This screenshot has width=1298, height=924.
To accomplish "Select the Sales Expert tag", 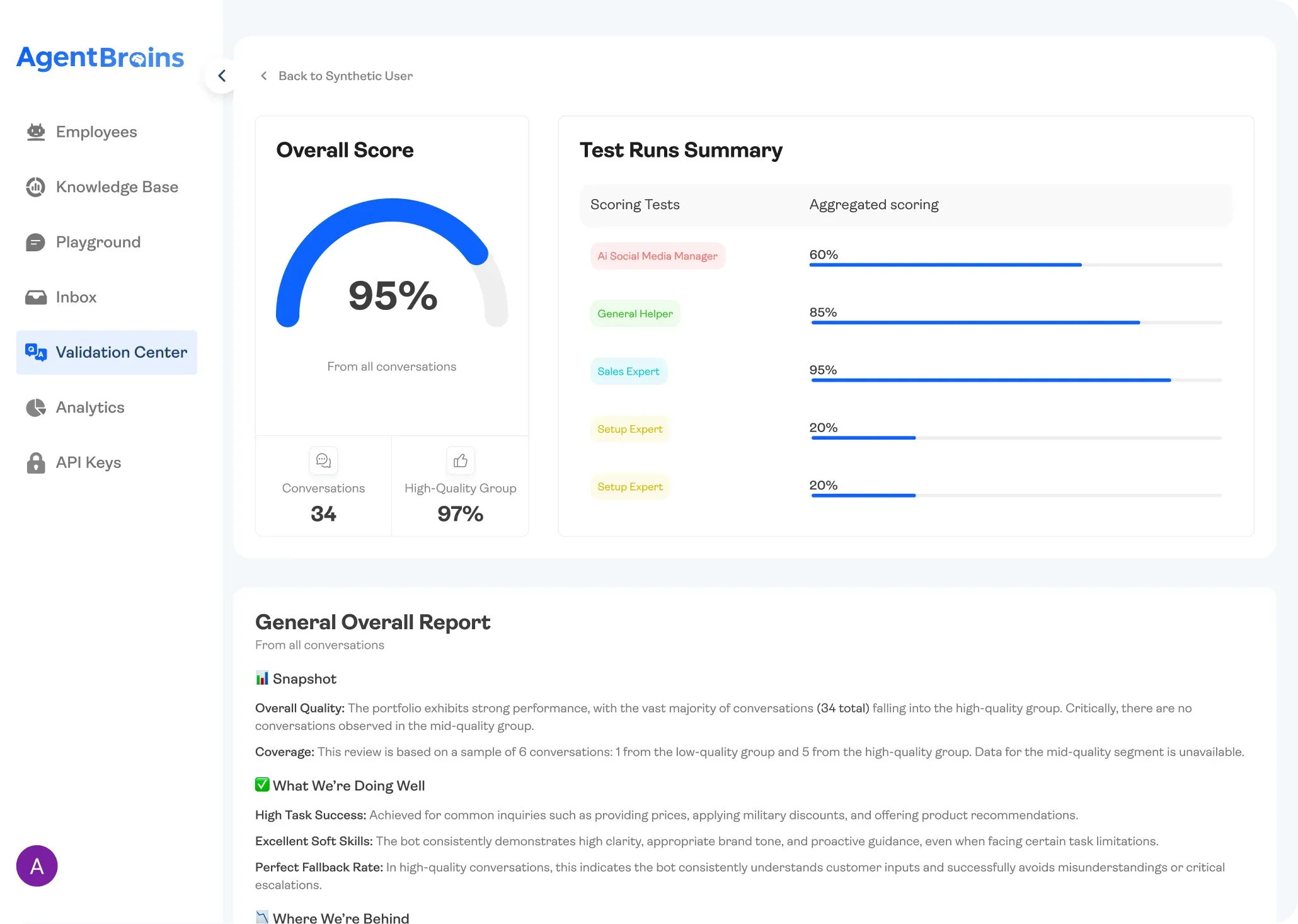I will [x=628, y=372].
